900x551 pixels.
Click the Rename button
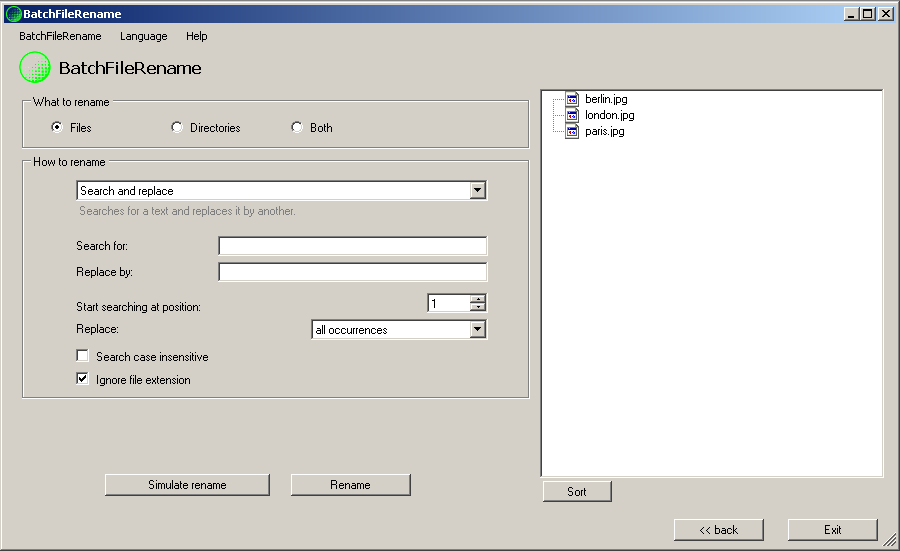coord(350,485)
